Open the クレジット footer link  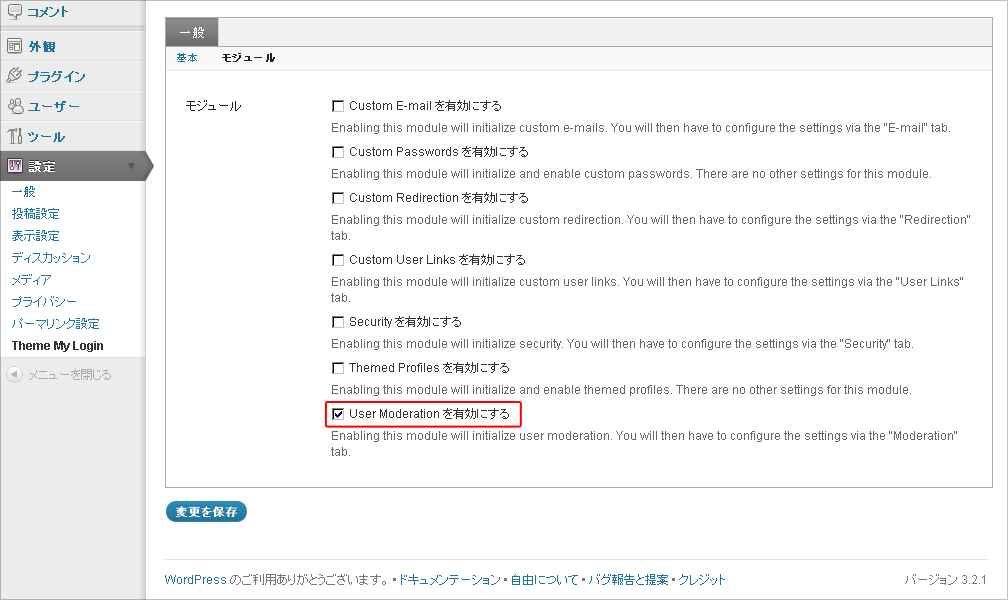702,579
